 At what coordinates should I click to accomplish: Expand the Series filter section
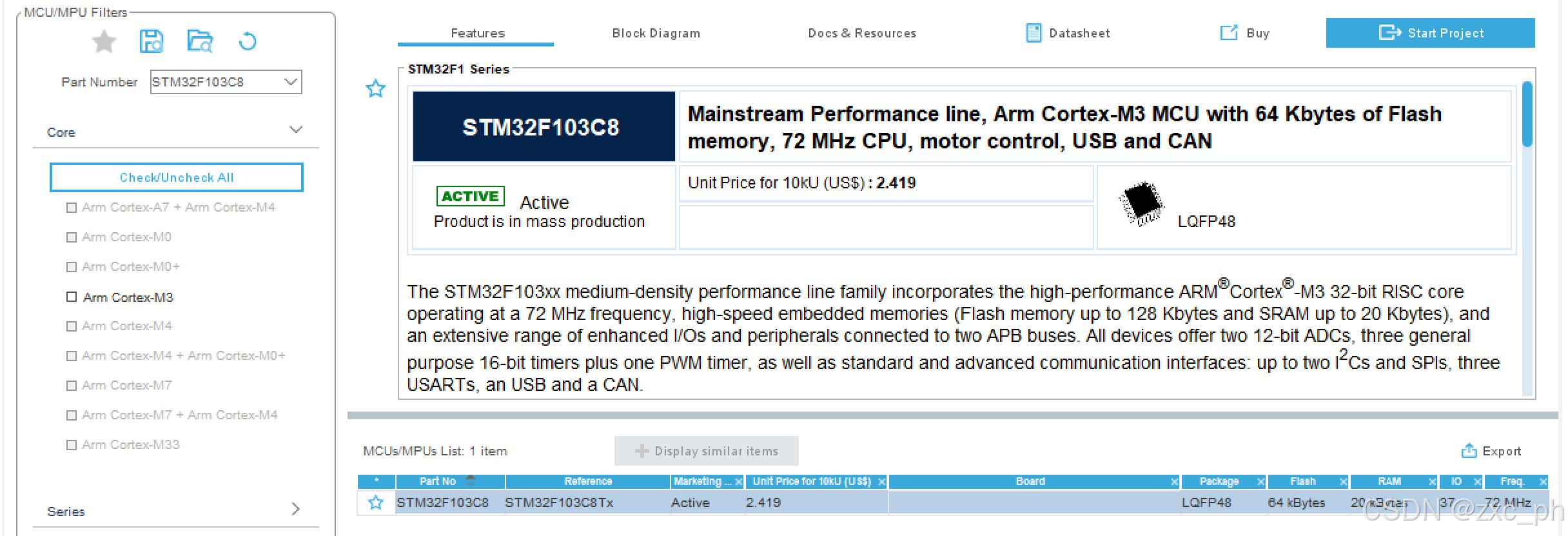pyautogui.click(x=296, y=509)
